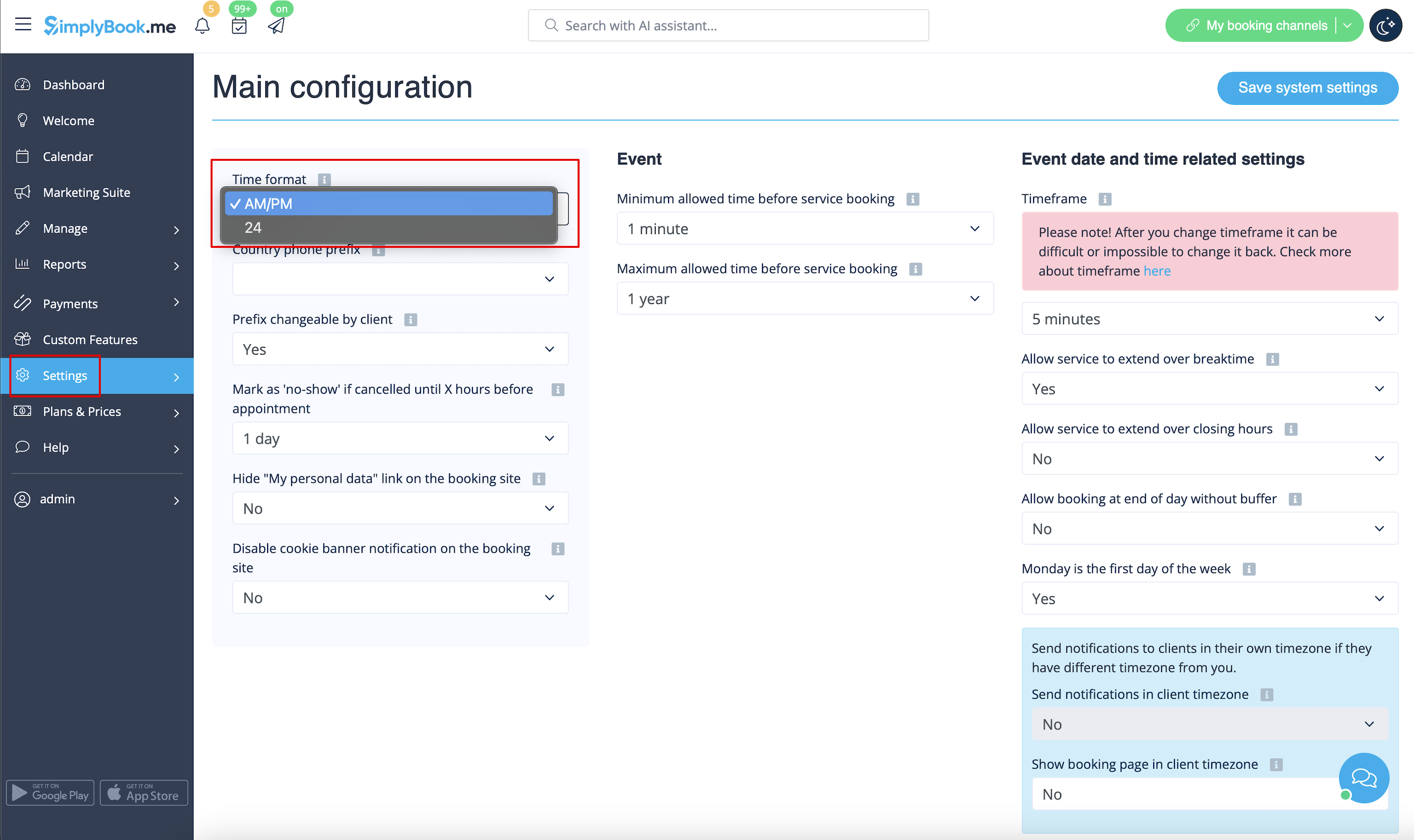Open Marketing Suite in sidebar

click(x=97, y=192)
